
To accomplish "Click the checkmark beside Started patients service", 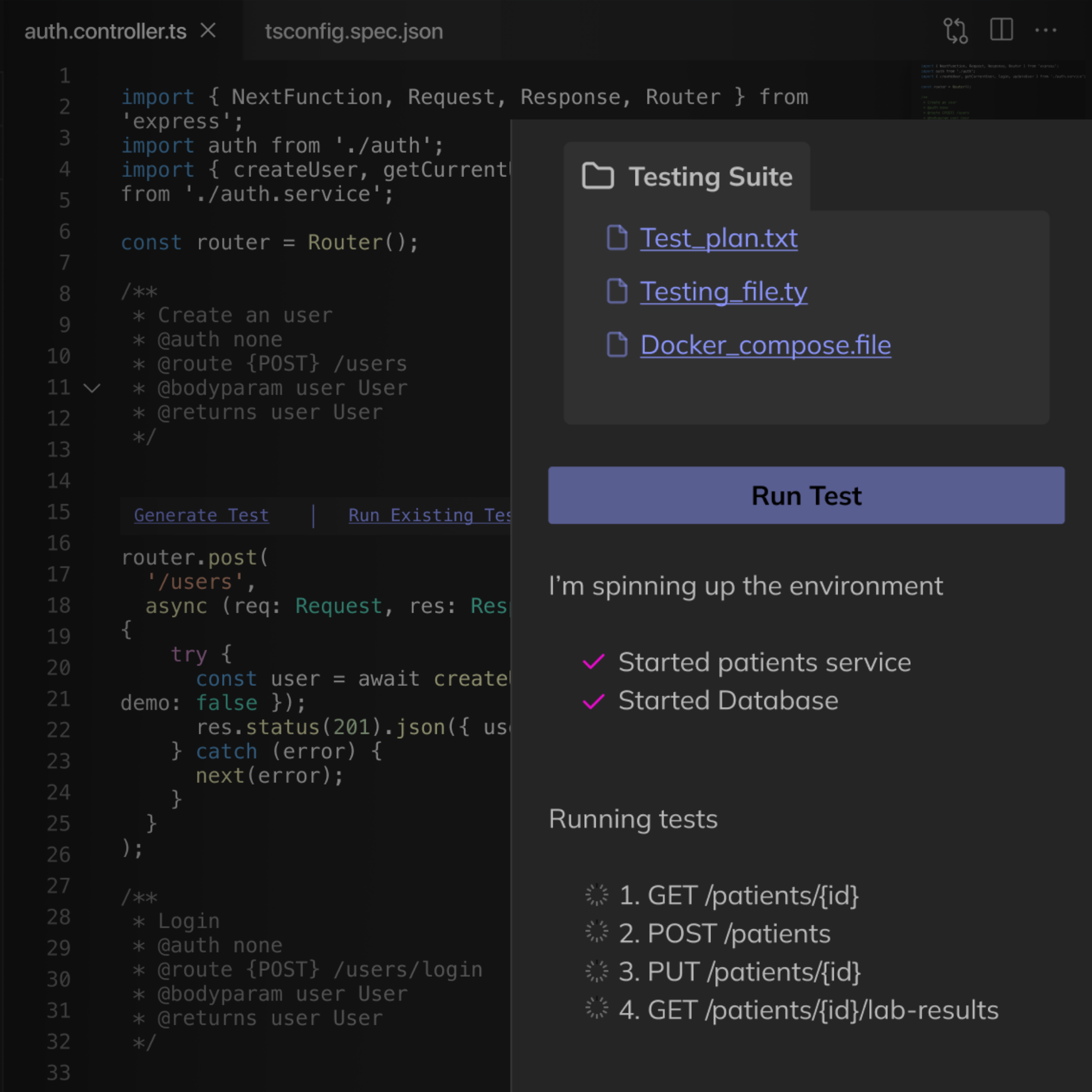I will pyautogui.click(x=594, y=661).
